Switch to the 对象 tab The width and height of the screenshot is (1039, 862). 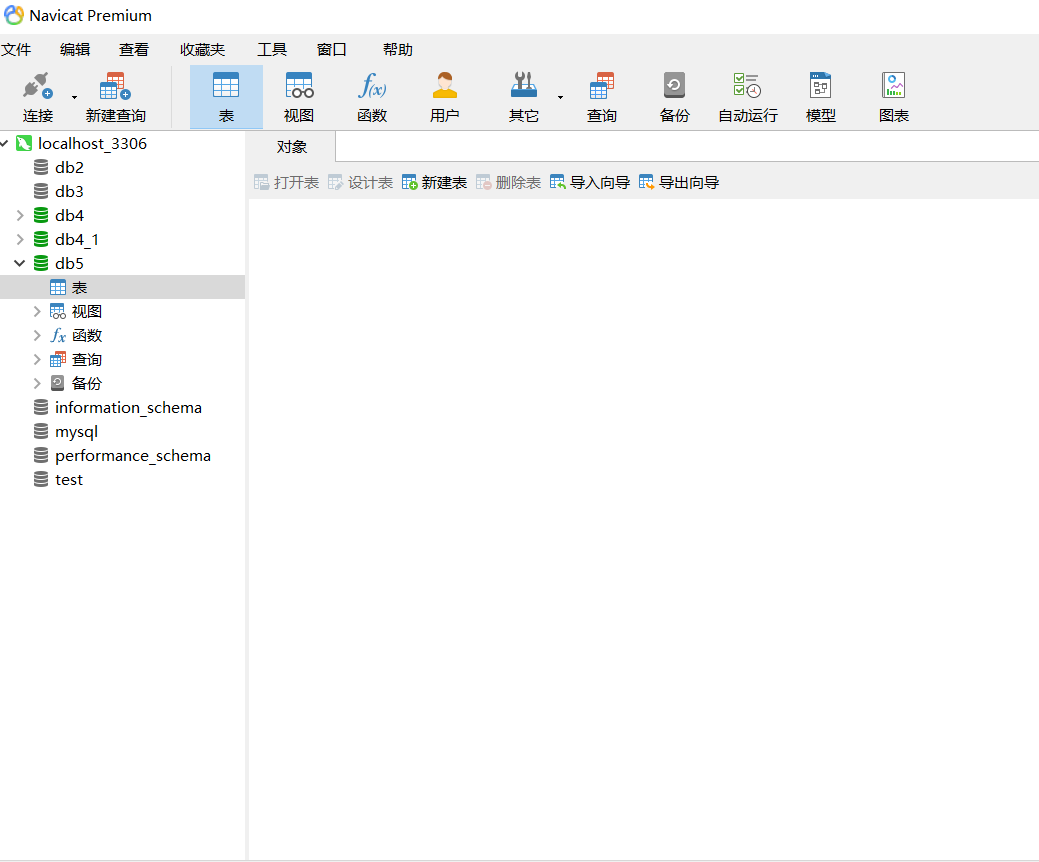click(x=292, y=146)
